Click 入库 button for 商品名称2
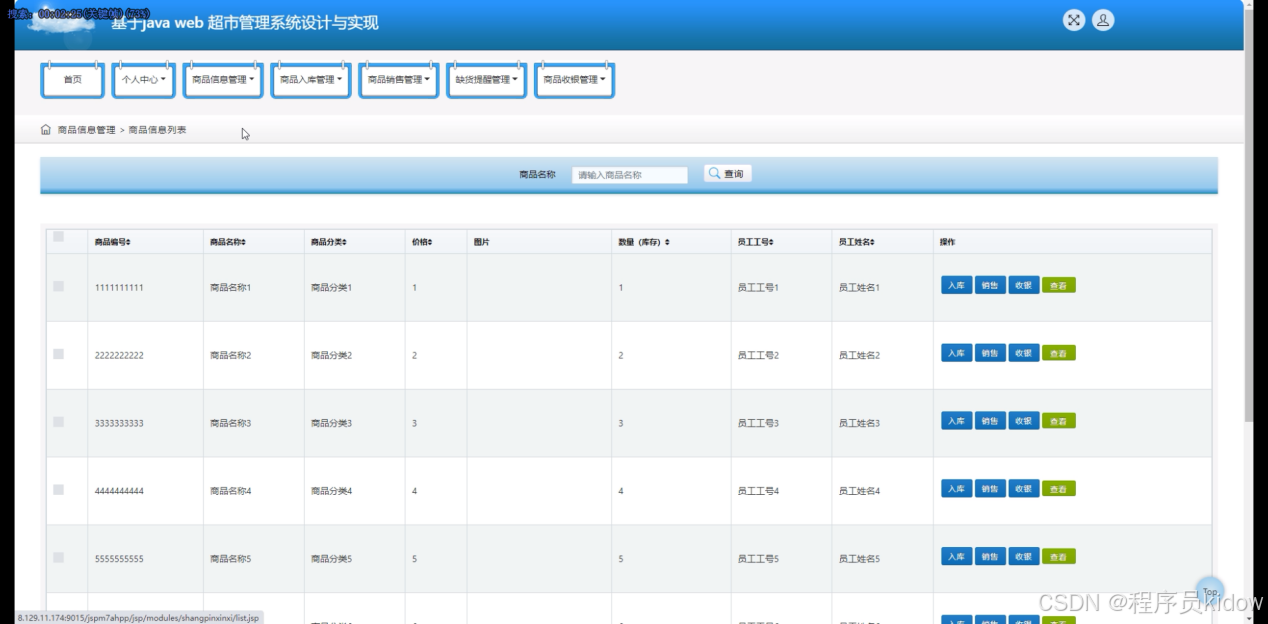The height and width of the screenshot is (624, 1268). (x=957, y=353)
